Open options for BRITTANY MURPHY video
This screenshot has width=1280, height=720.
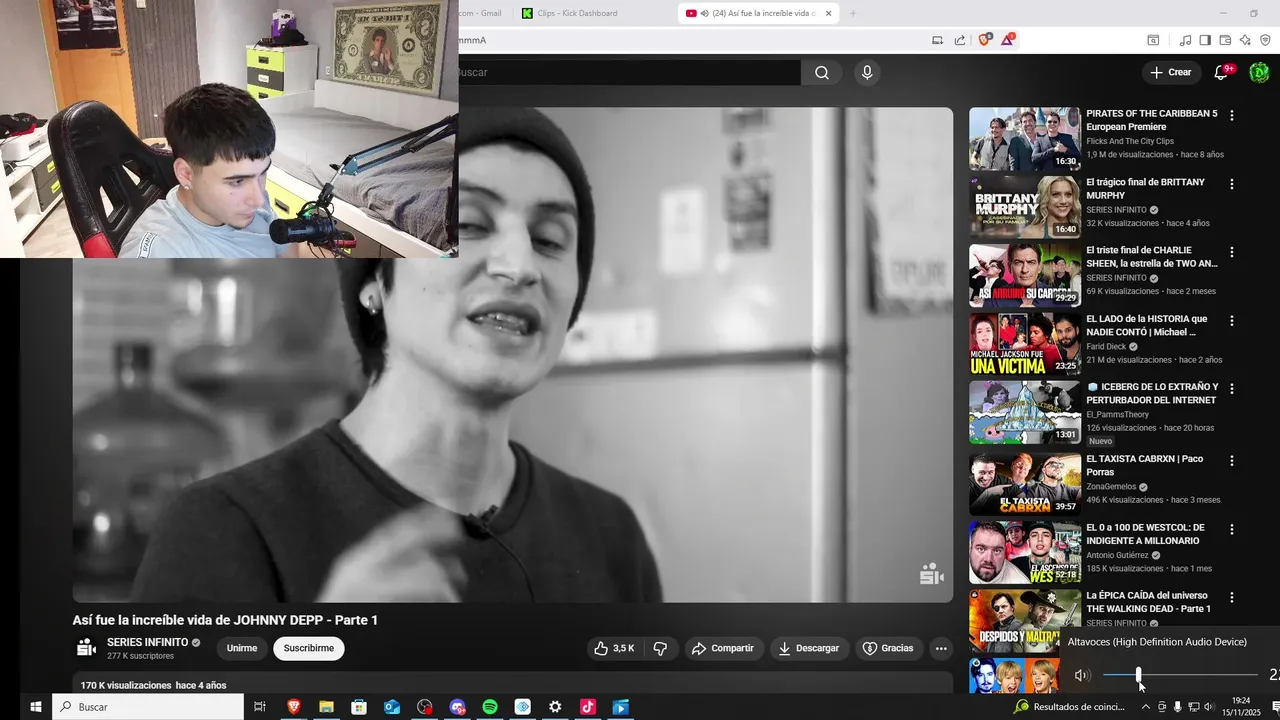(1232, 184)
